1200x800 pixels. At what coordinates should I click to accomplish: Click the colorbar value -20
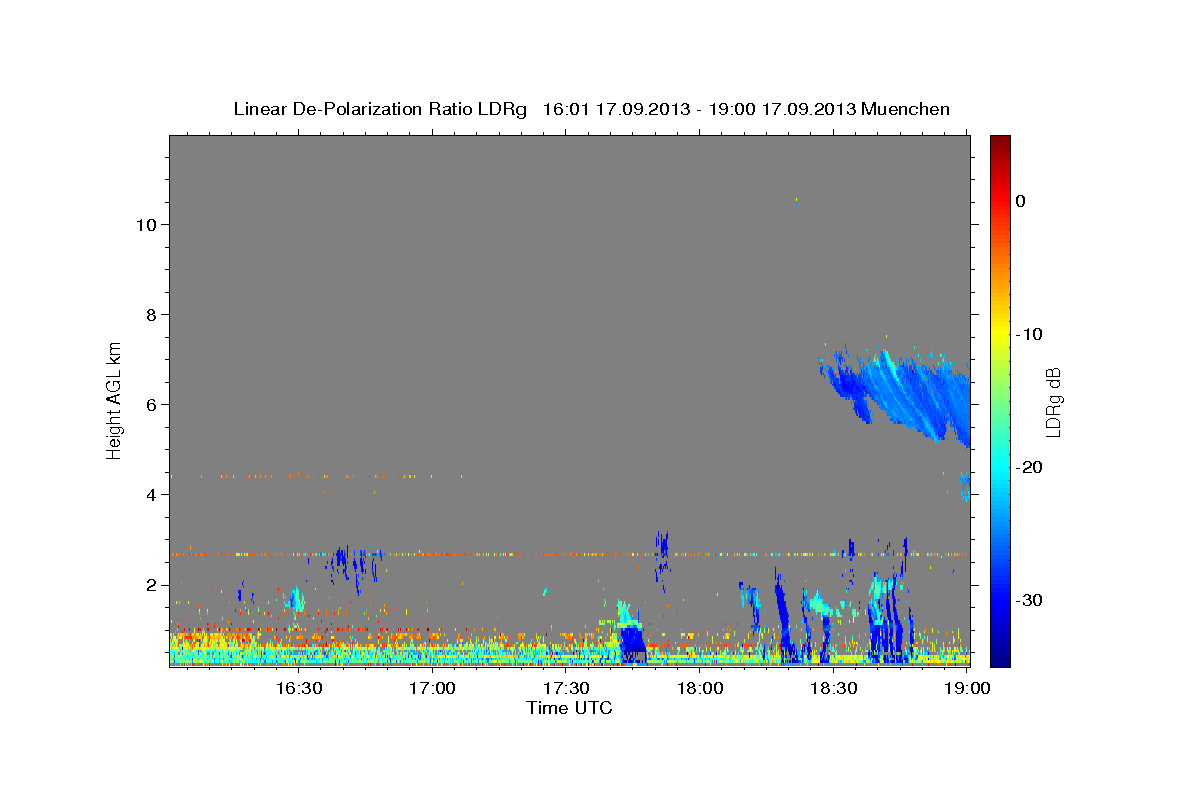1030,467
